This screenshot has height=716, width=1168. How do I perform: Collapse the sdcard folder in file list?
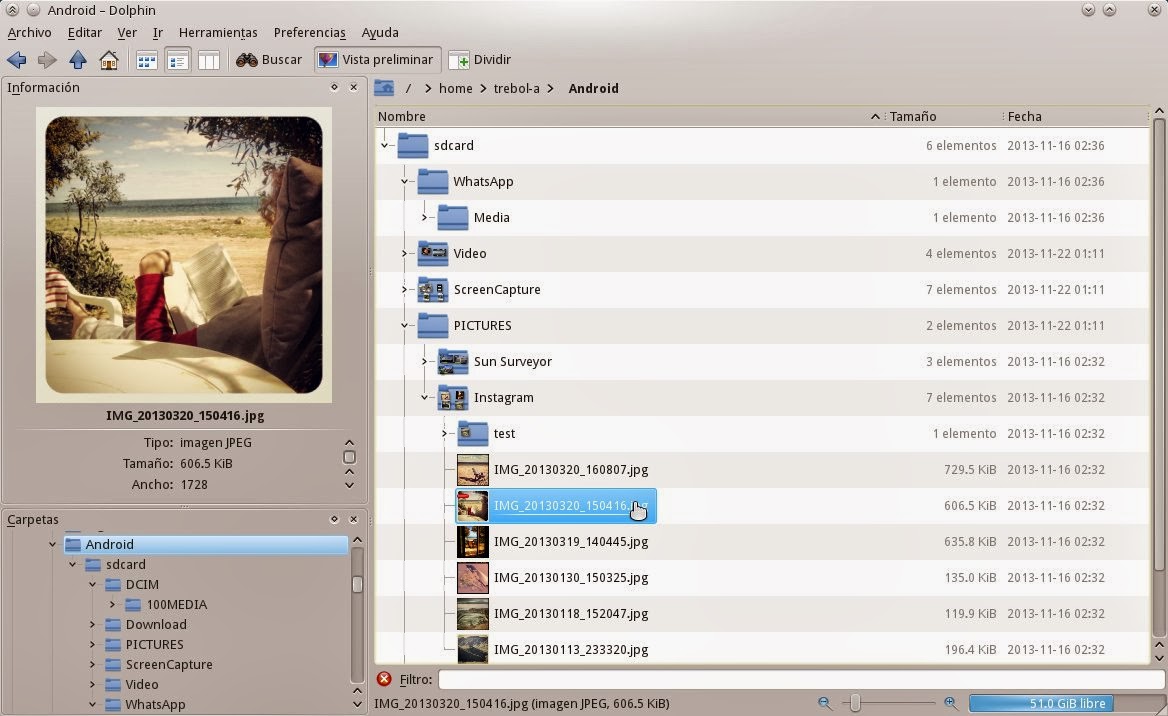tap(385, 146)
